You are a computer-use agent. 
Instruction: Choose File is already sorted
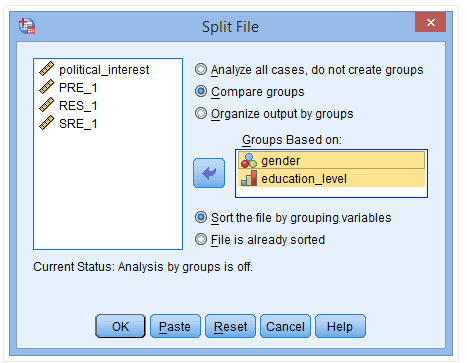click(201, 239)
